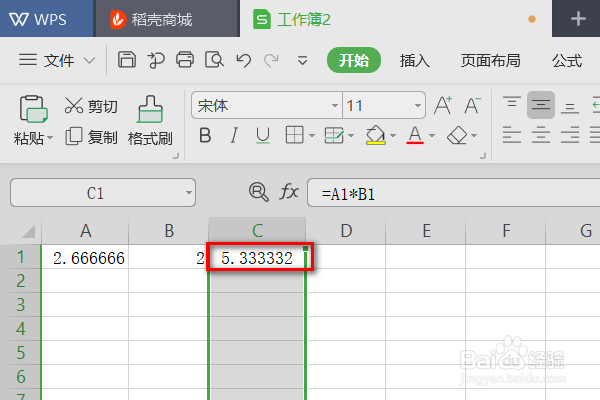Image resolution: width=600 pixels, height=400 pixels.
Task: Select cell B1 containing 2
Action: pyautogui.click(x=168, y=257)
